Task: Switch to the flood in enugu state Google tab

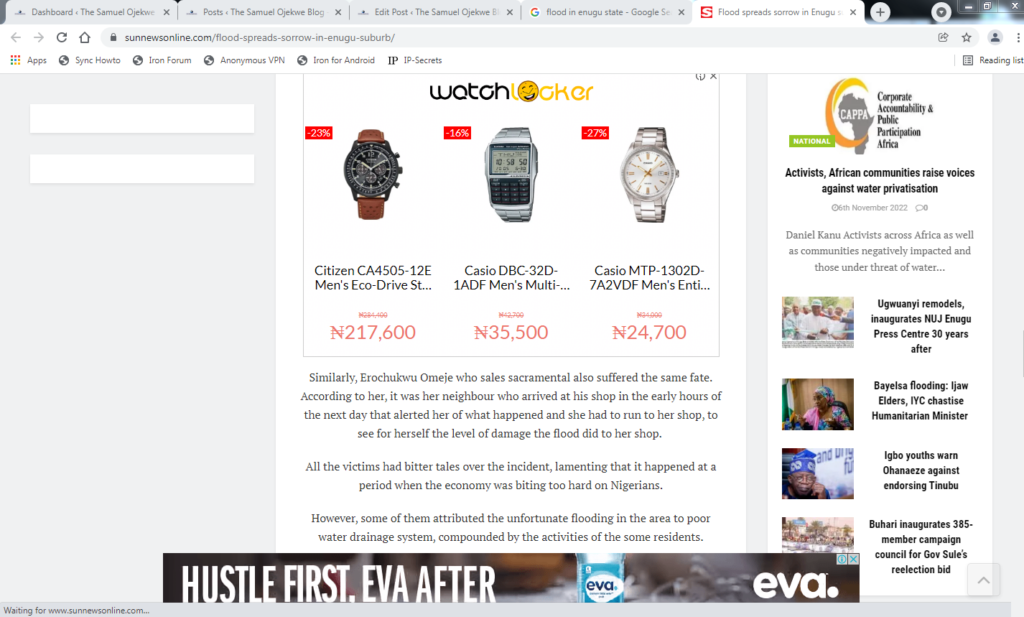Action: [607, 12]
